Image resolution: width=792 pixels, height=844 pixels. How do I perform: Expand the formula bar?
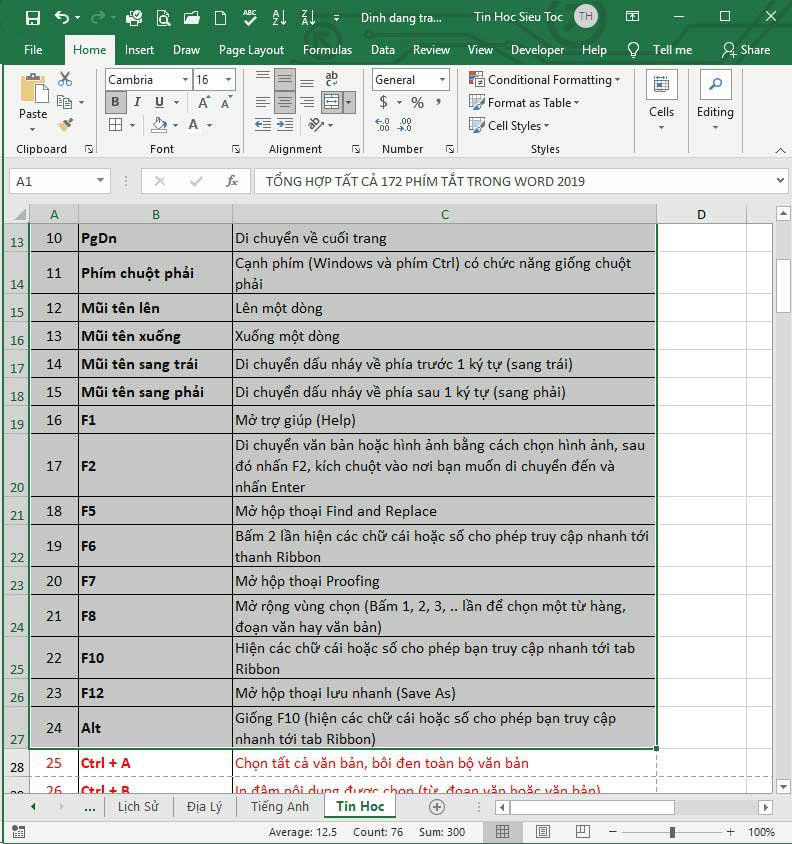(780, 181)
